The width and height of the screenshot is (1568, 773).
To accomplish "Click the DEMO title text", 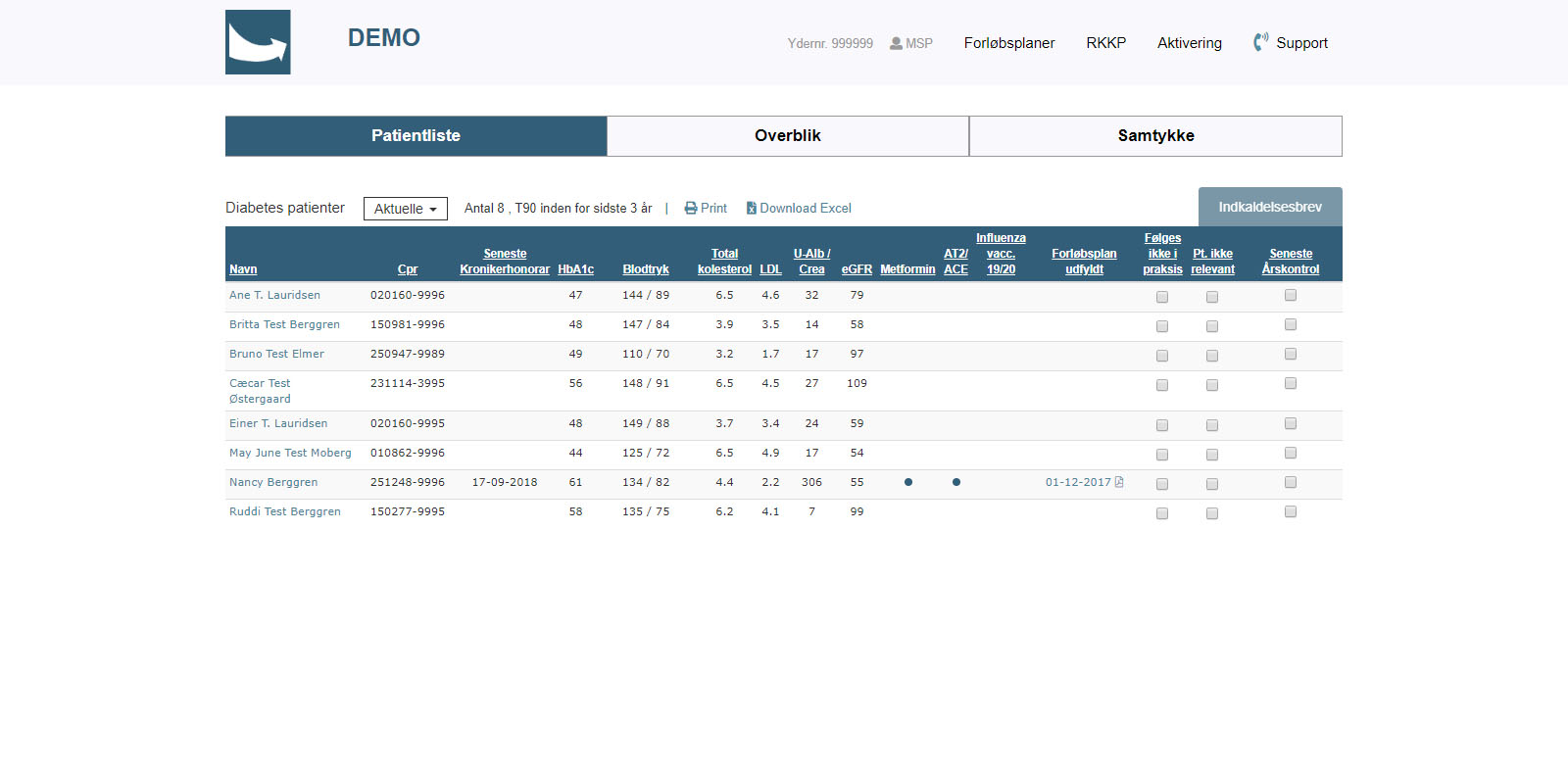I will pos(384,37).
